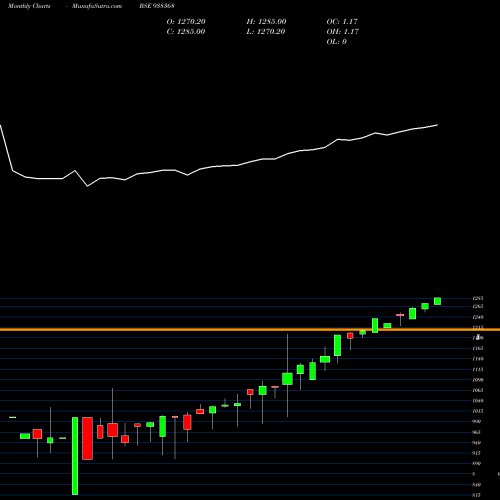The width and height of the screenshot is (500, 500).
Task: Click the 1265 price axis label
Action: click(x=478, y=306)
